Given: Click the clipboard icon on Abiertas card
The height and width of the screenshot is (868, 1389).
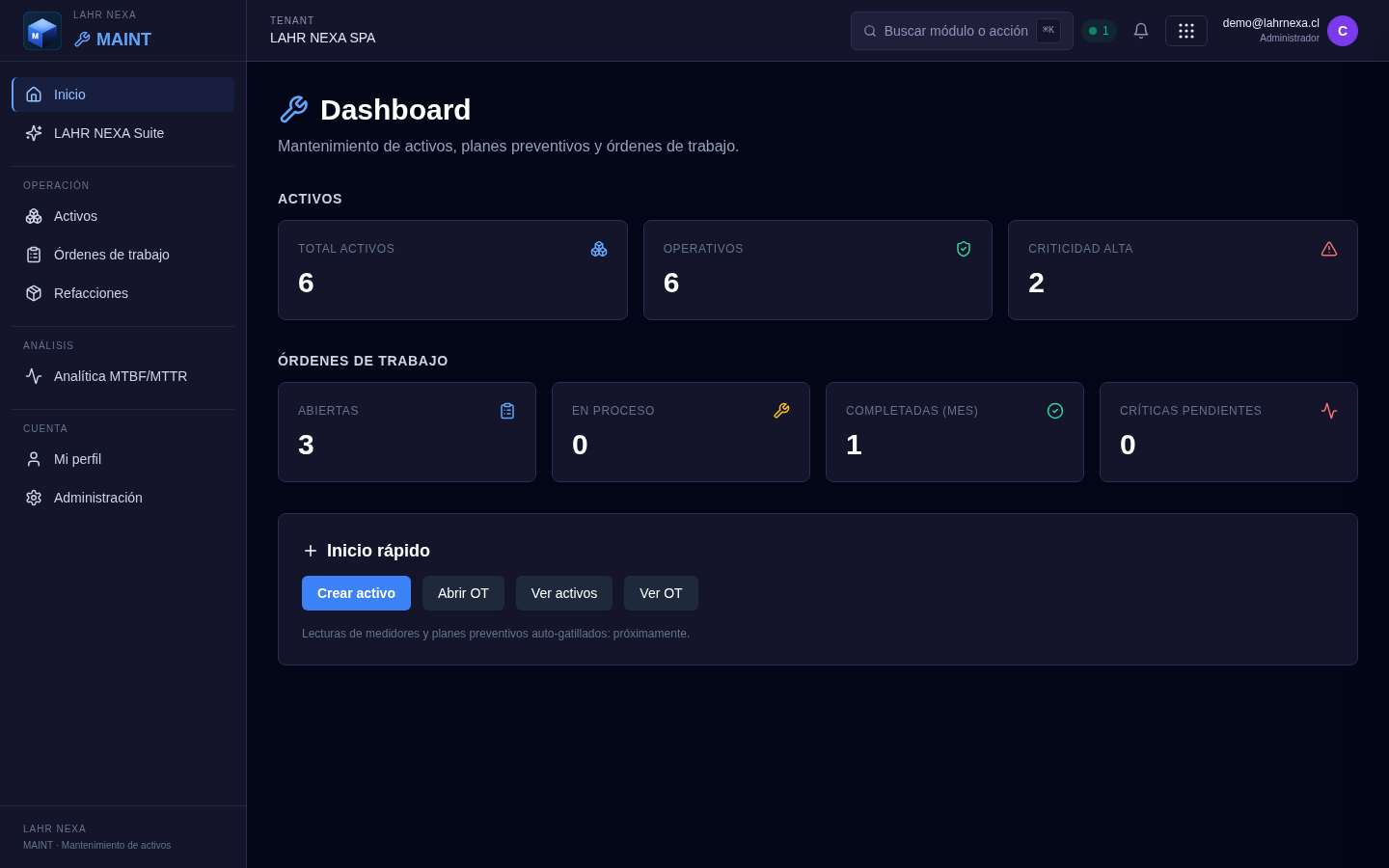Looking at the screenshot, I should 507,411.
